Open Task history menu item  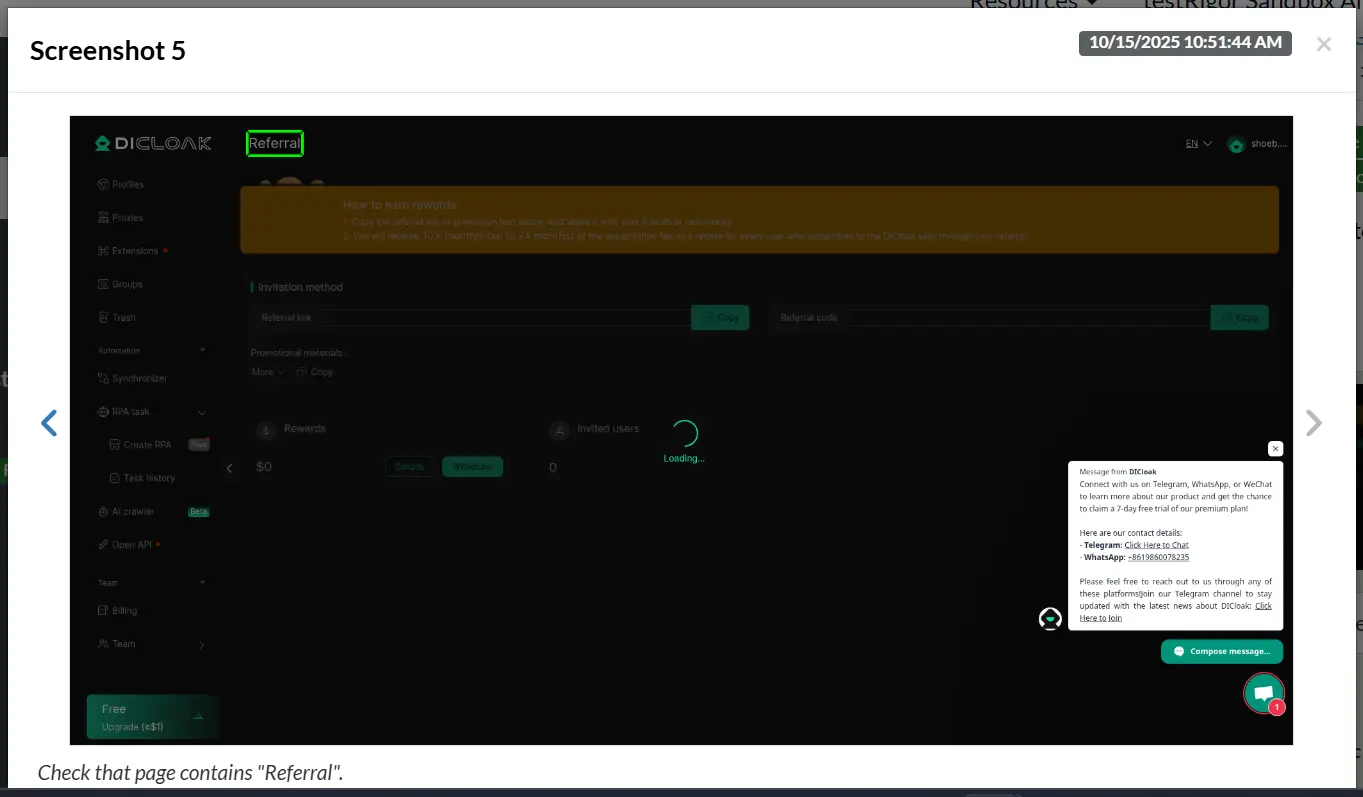pos(149,478)
